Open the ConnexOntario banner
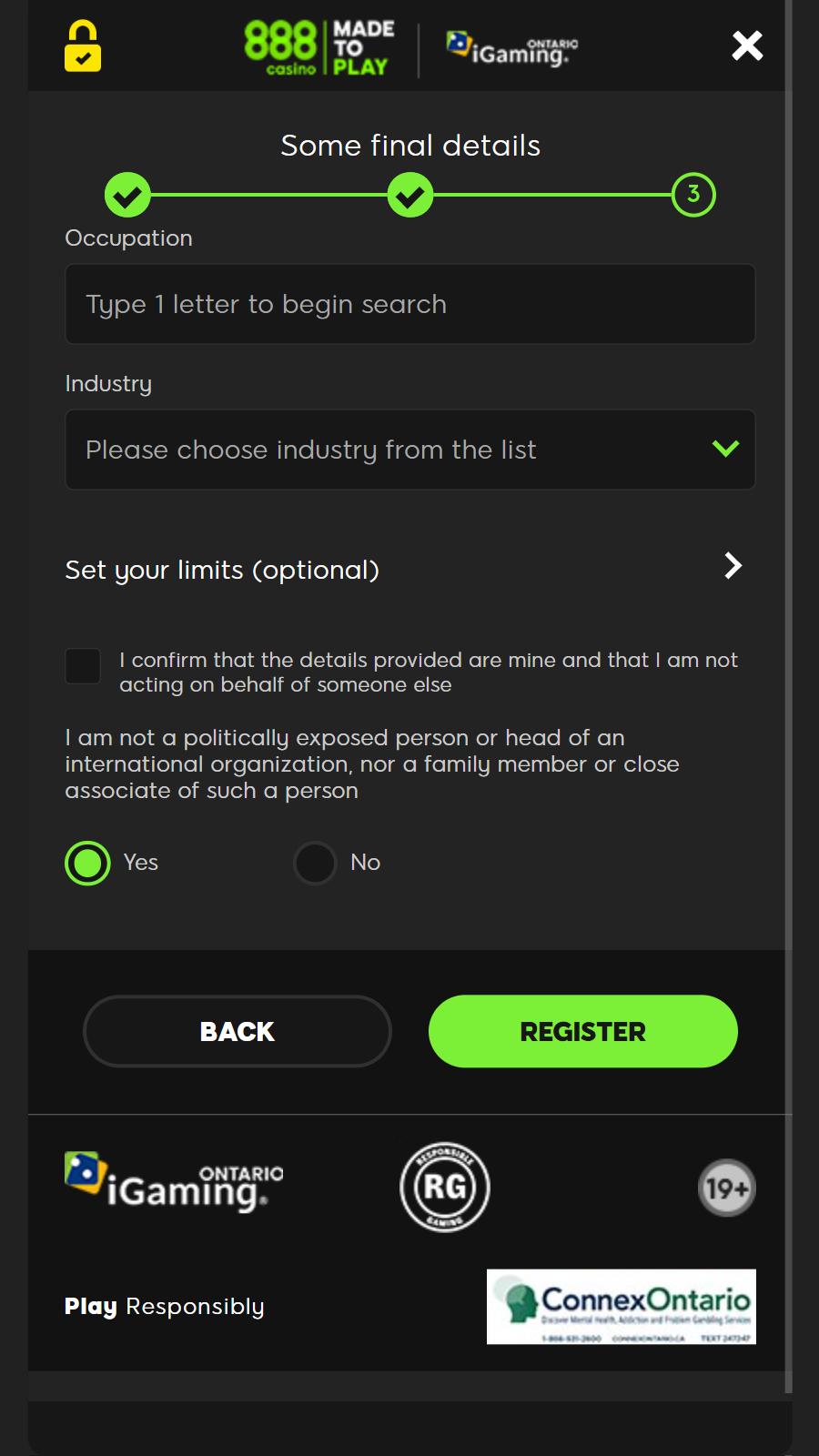The width and height of the screenshot is (819, 1456). [622, 1307]
